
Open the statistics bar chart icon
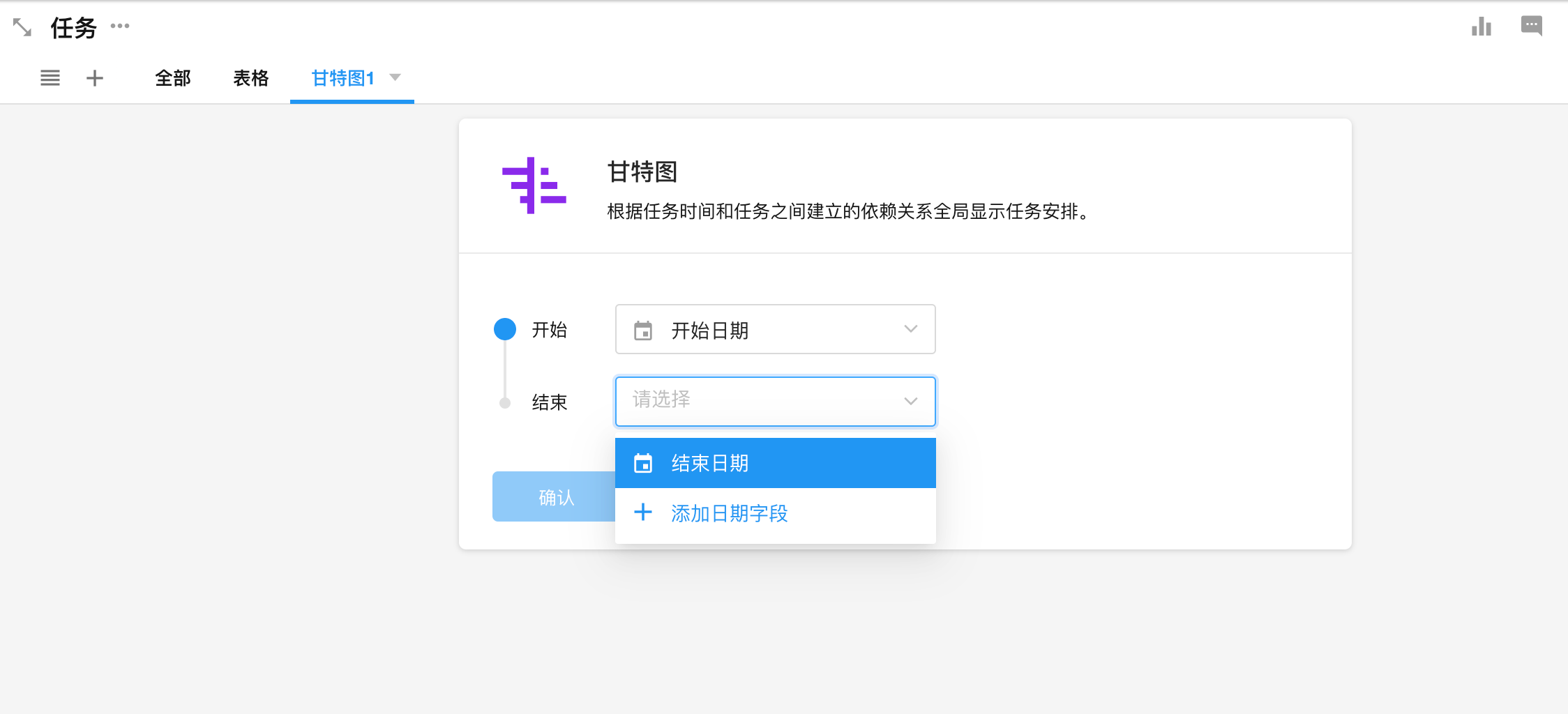tap(1481, 27)
